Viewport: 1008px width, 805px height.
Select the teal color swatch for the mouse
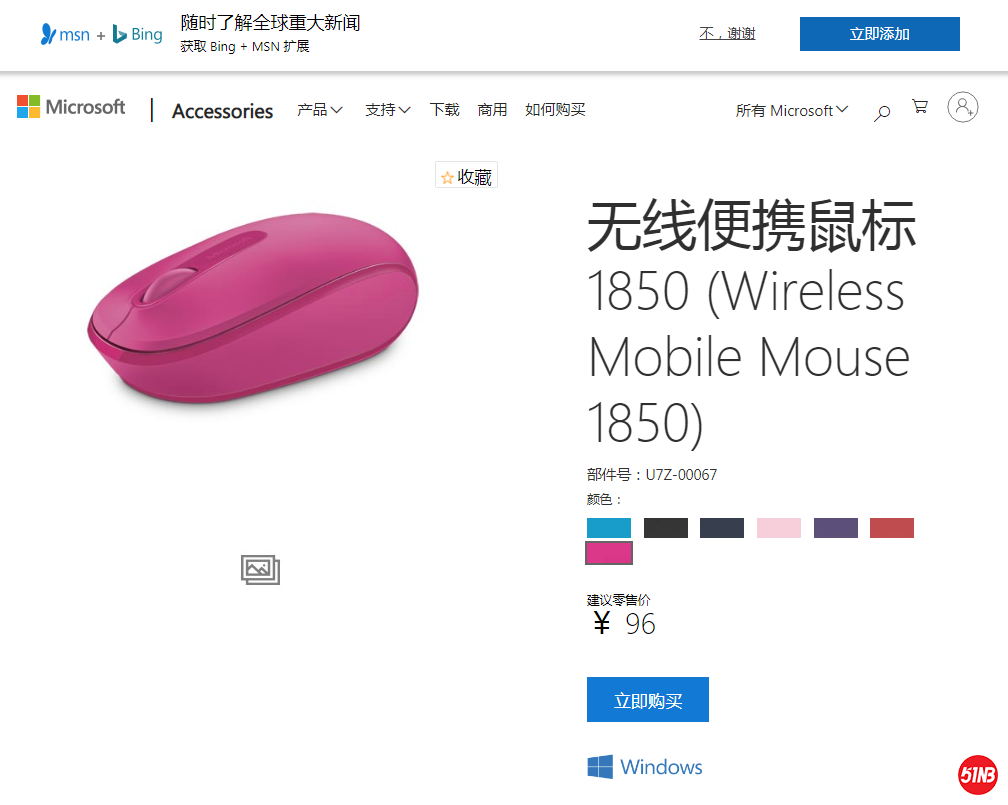coord(609,527)
